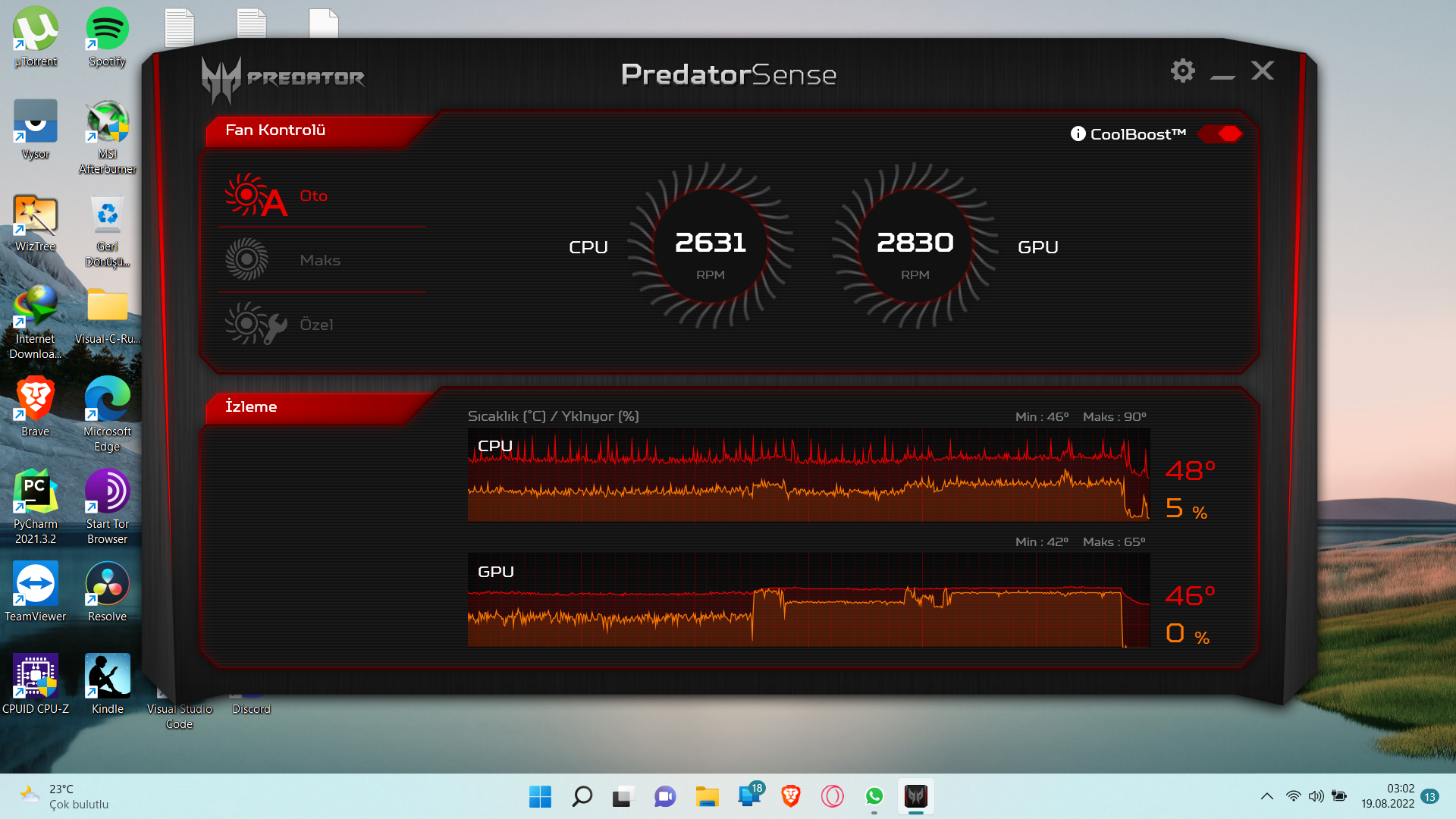Select Özel custom fan mode
1456x819 pixels.
[x=315, y=325]
